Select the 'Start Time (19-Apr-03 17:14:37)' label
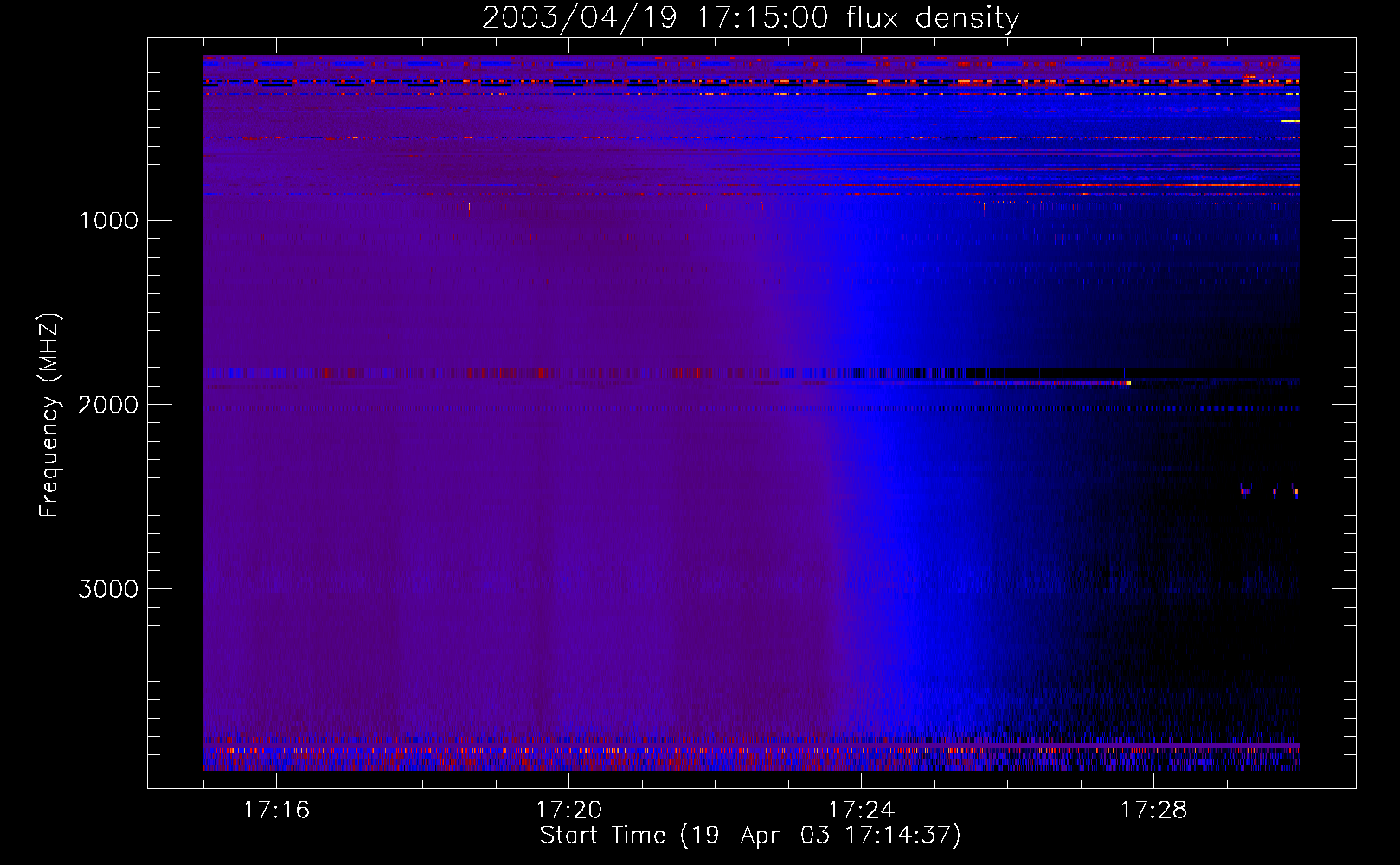1400x865 pixels. click(750, 836)
